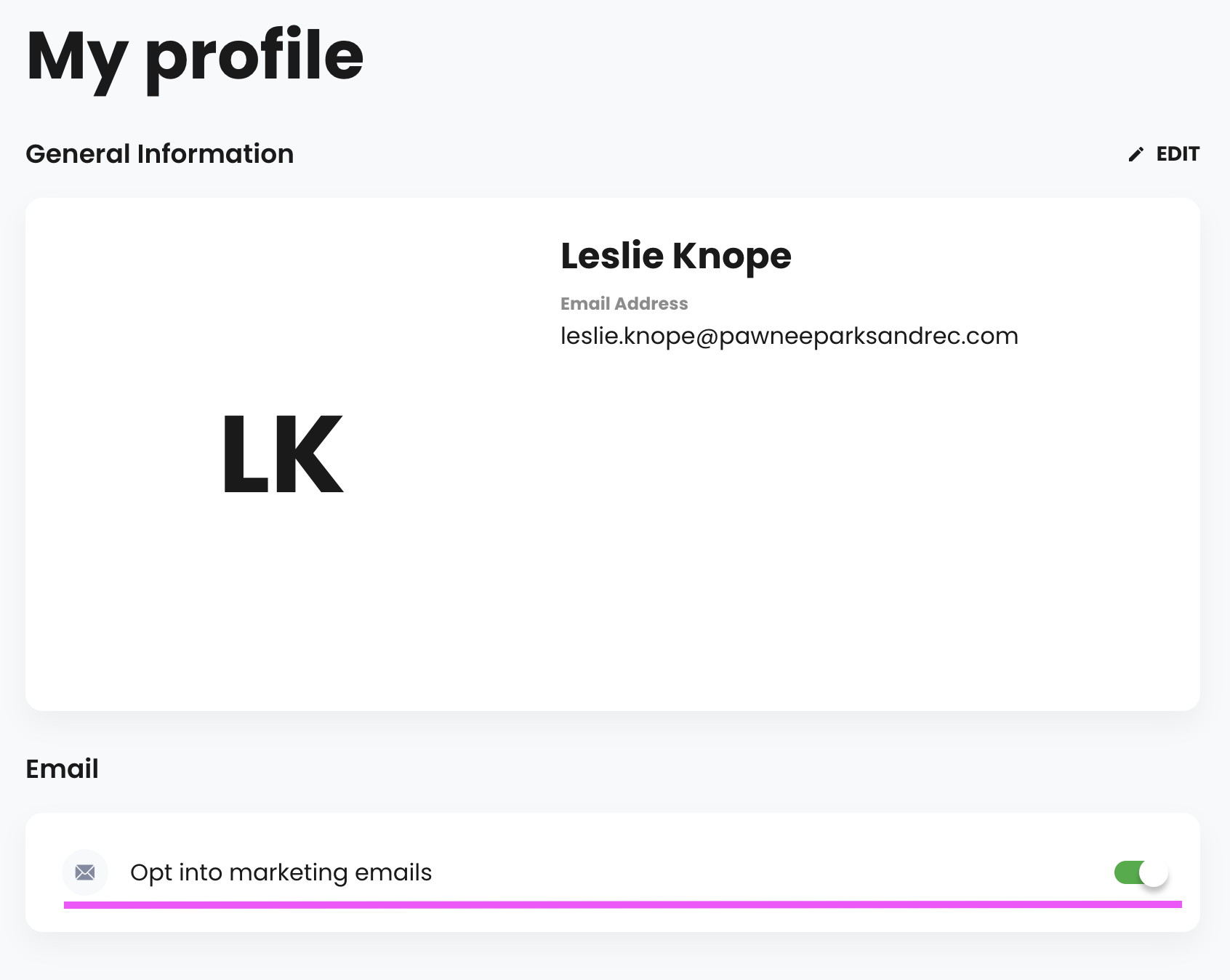Open EDIT for General Information

tap(1164, 154)
